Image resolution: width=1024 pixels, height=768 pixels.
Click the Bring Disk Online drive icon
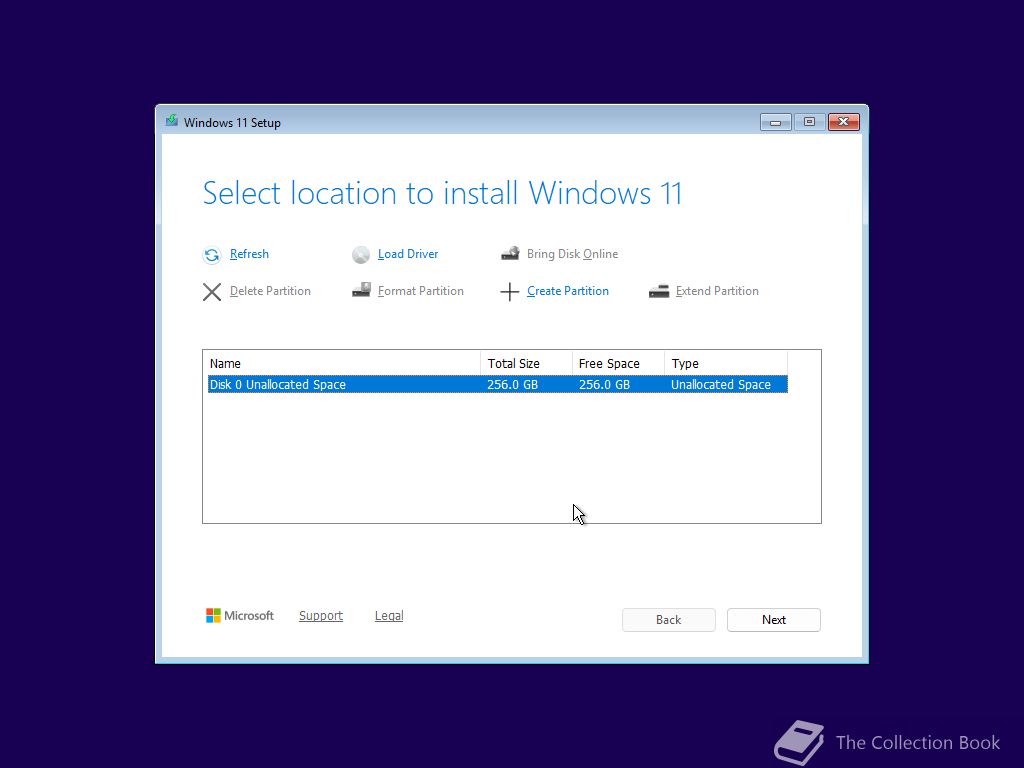pyautogui.click(x=510, y=253)
